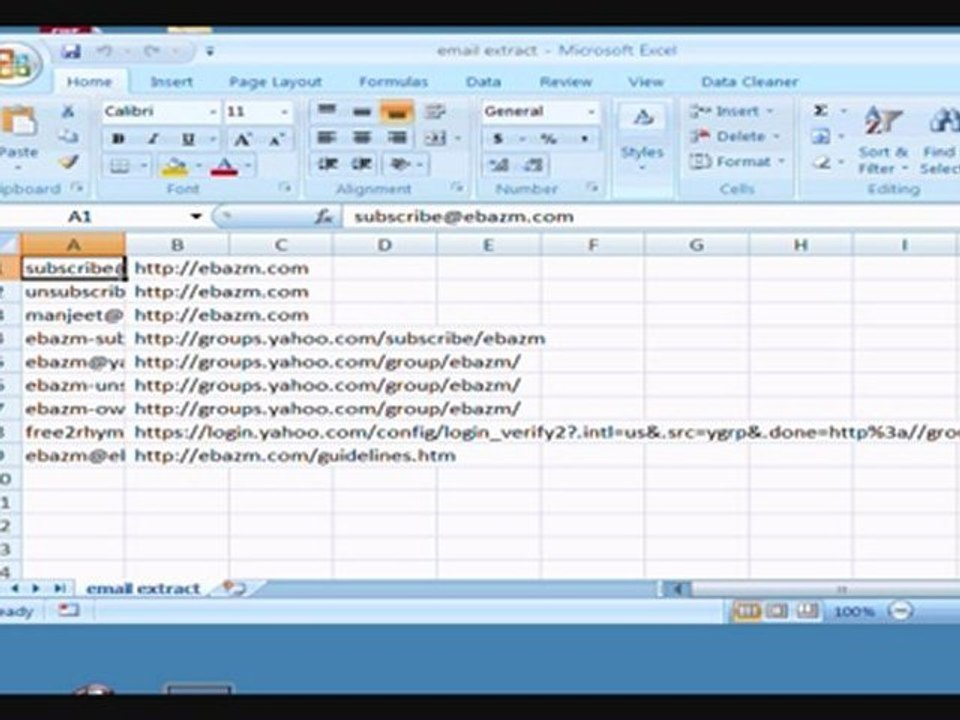The image size is (960, 720).
Task: Click Delete in Cells group
Action: point(733,136)
